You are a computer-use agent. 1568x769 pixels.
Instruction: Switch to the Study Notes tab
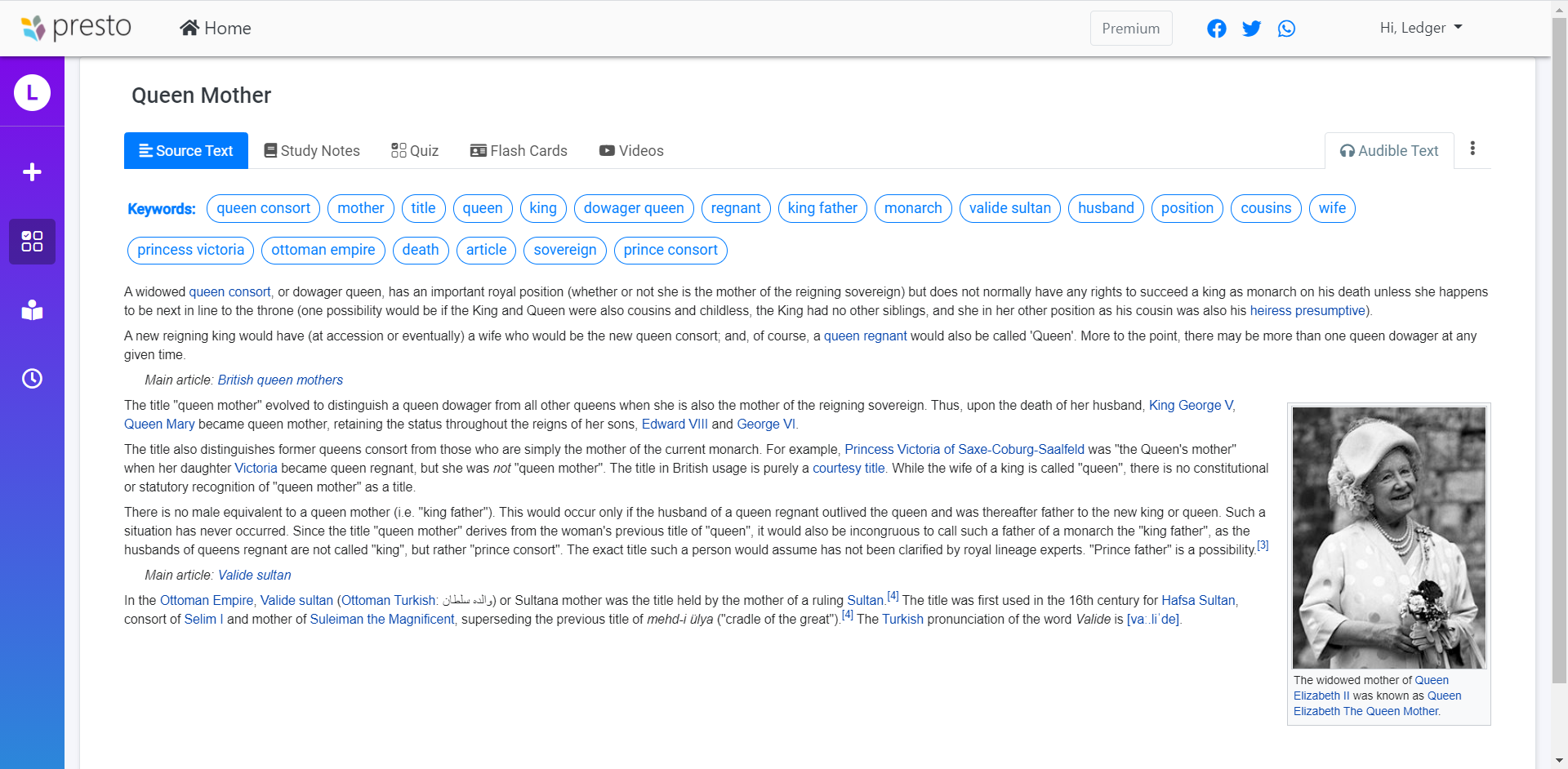pyautogui.click(x=312, y=151)
